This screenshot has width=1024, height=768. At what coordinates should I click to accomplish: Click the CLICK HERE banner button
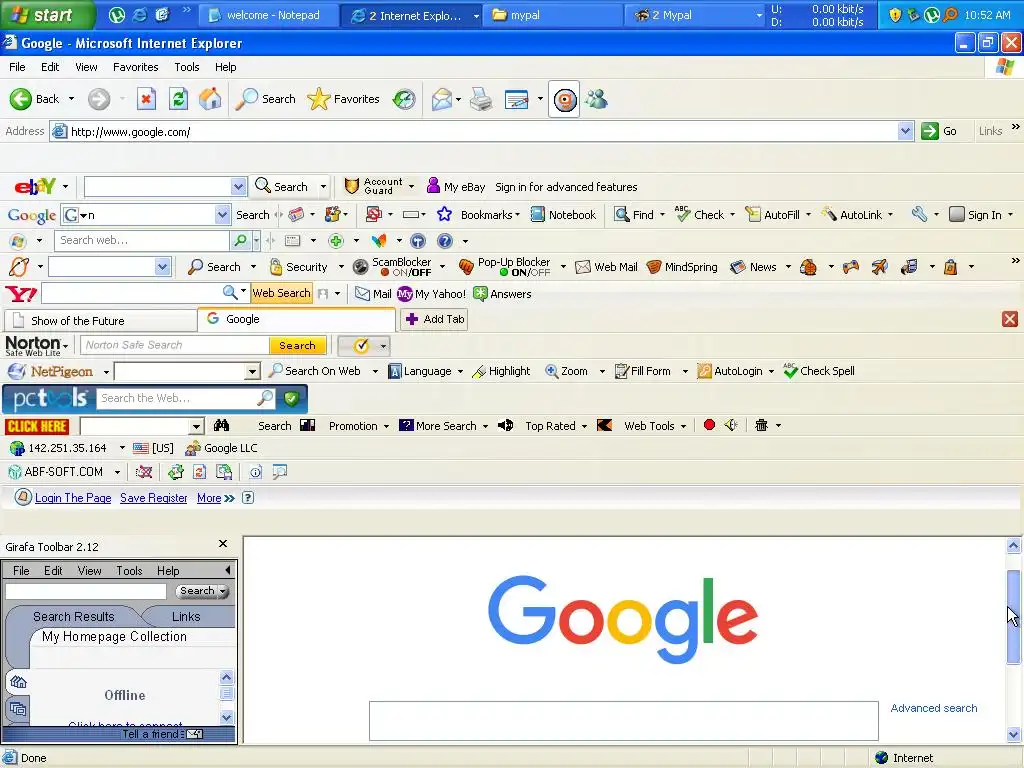pos(37,426)
